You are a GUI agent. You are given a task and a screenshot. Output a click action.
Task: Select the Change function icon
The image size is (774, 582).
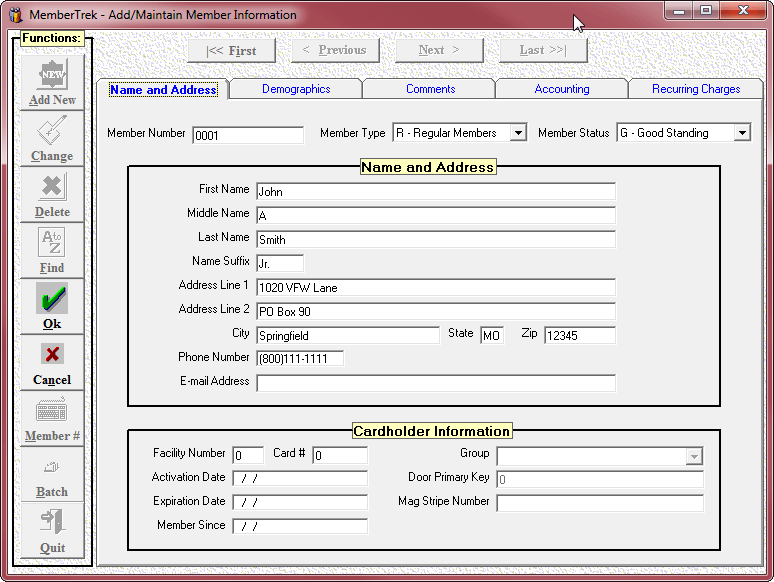(52, 130)
